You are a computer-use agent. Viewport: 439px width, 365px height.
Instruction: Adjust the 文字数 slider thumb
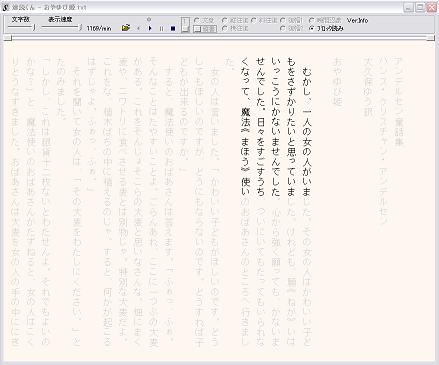tap(34, 28)
